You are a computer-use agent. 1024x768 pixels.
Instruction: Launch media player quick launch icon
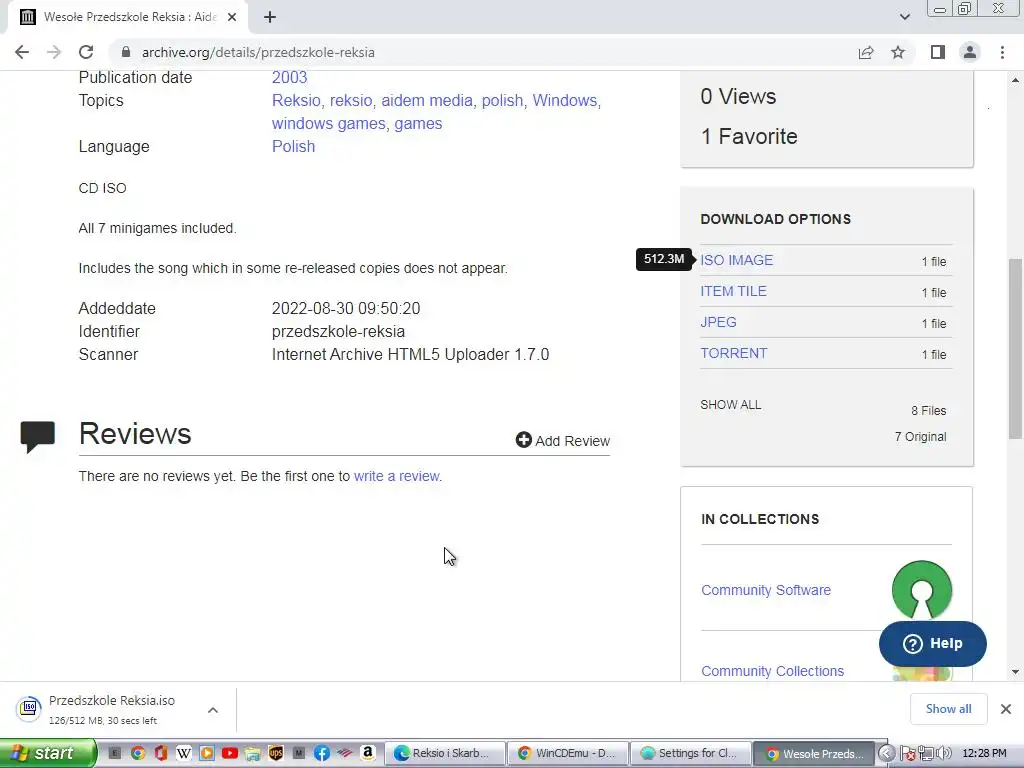click(x=206, y=753)
